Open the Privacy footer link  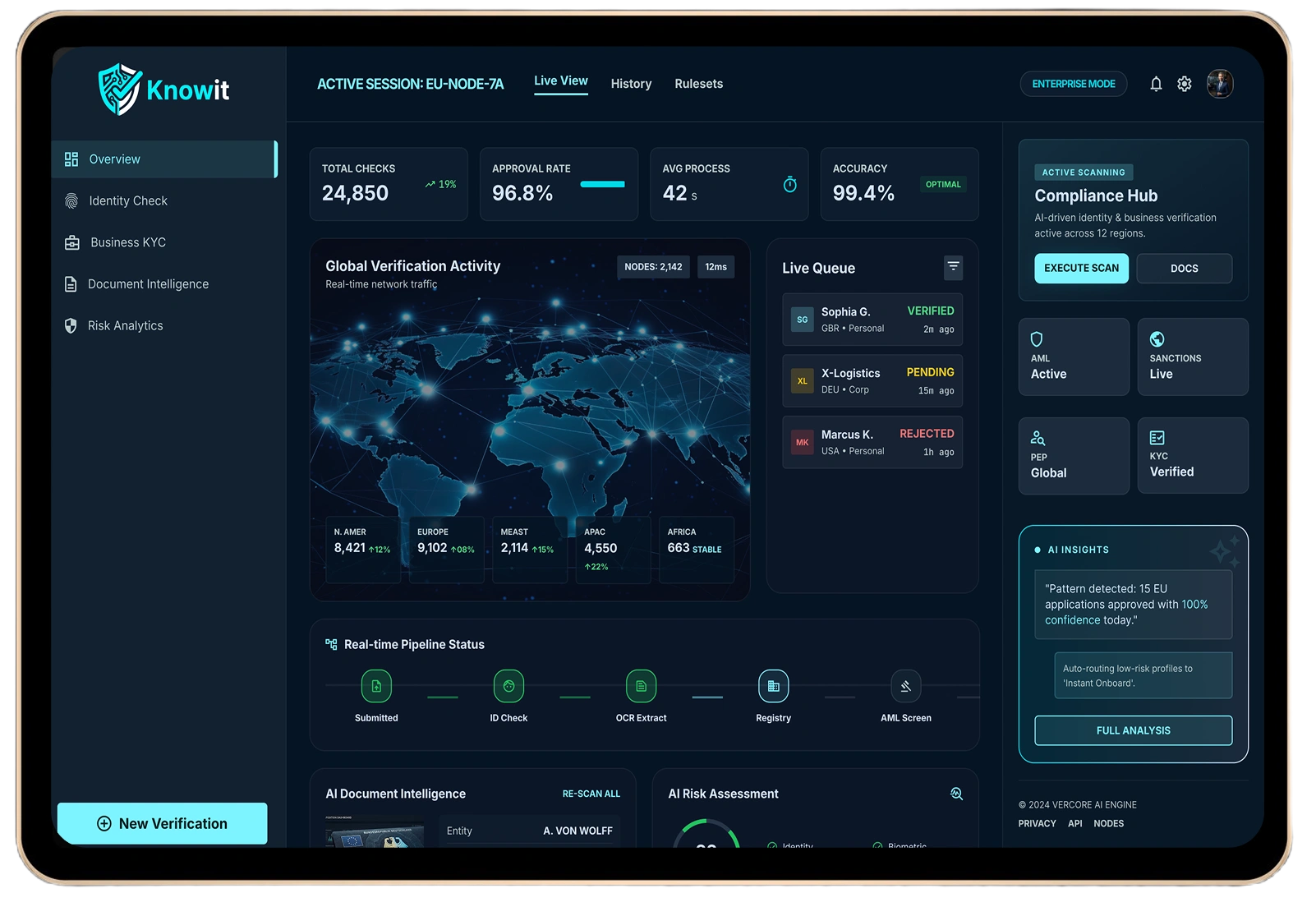[x=1038, y=823]
